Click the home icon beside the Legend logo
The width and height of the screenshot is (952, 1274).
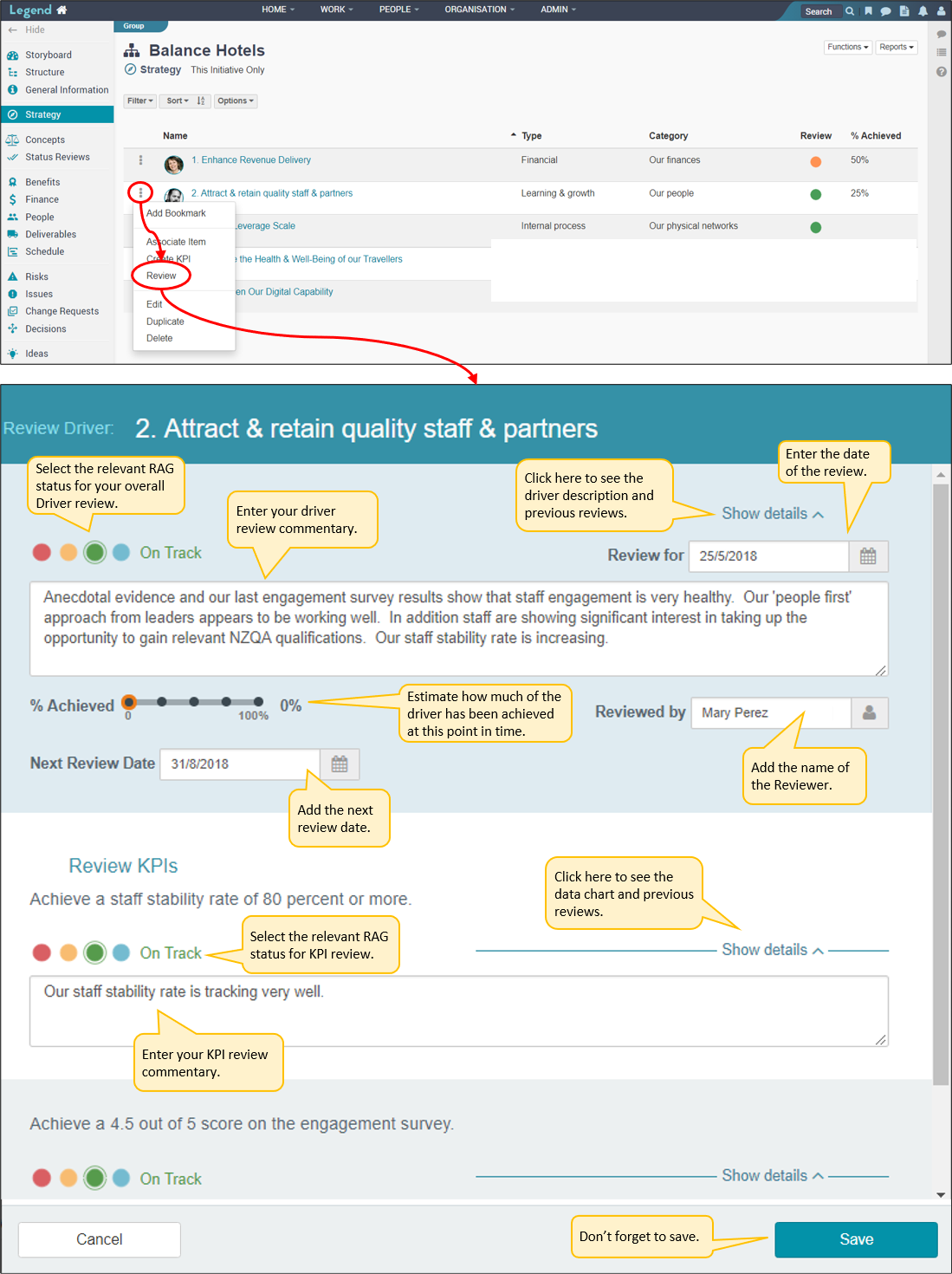point(62,10)
